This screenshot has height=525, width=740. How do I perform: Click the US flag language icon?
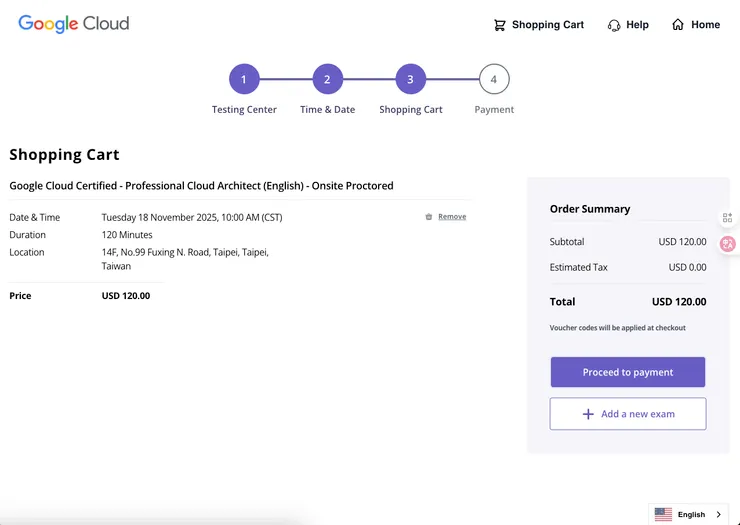point(663,514)
